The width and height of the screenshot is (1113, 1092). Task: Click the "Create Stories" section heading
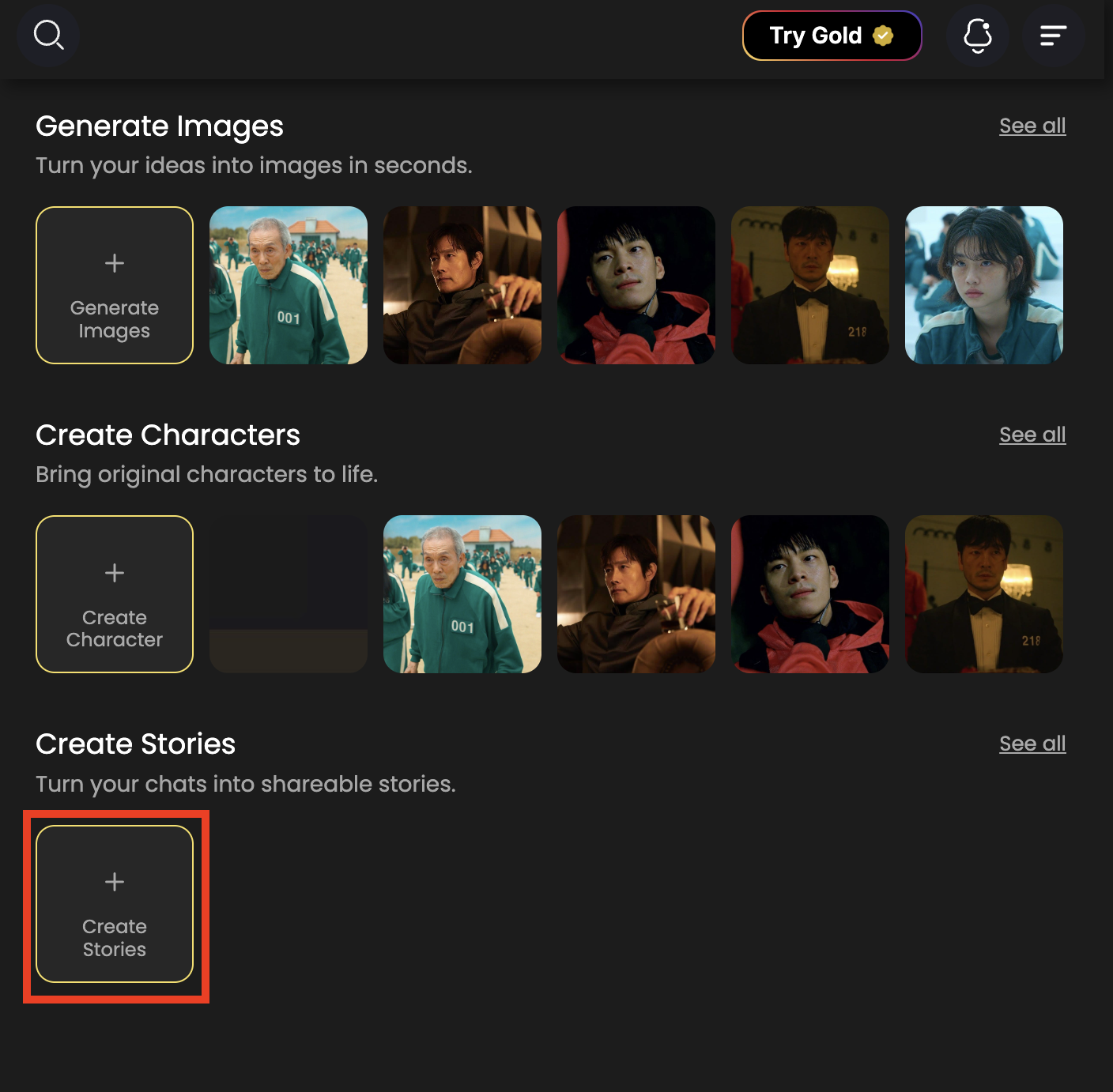[x=135, y=744]
